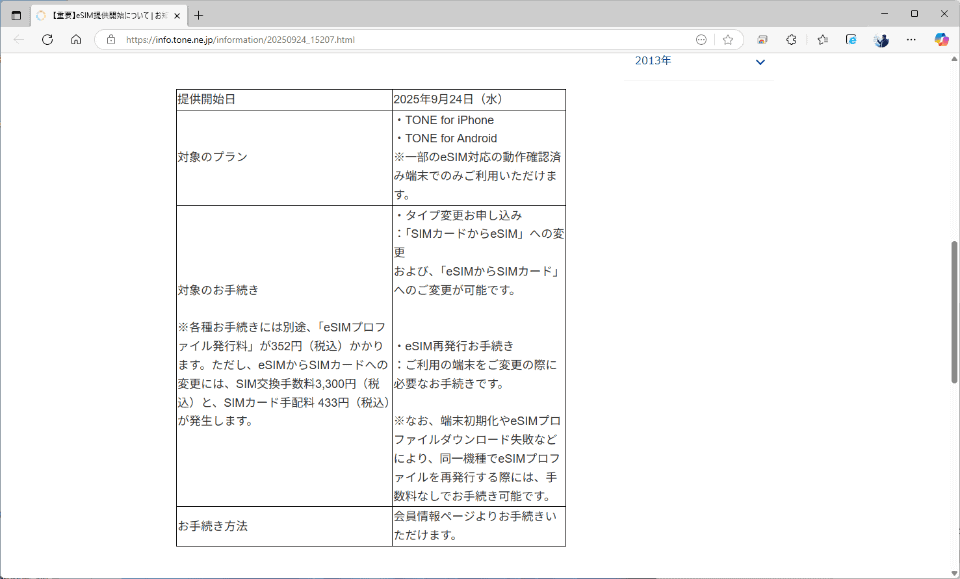Select the 対象のプラン cell text
The image size is (960, 579).
click(x=212, y=157)
